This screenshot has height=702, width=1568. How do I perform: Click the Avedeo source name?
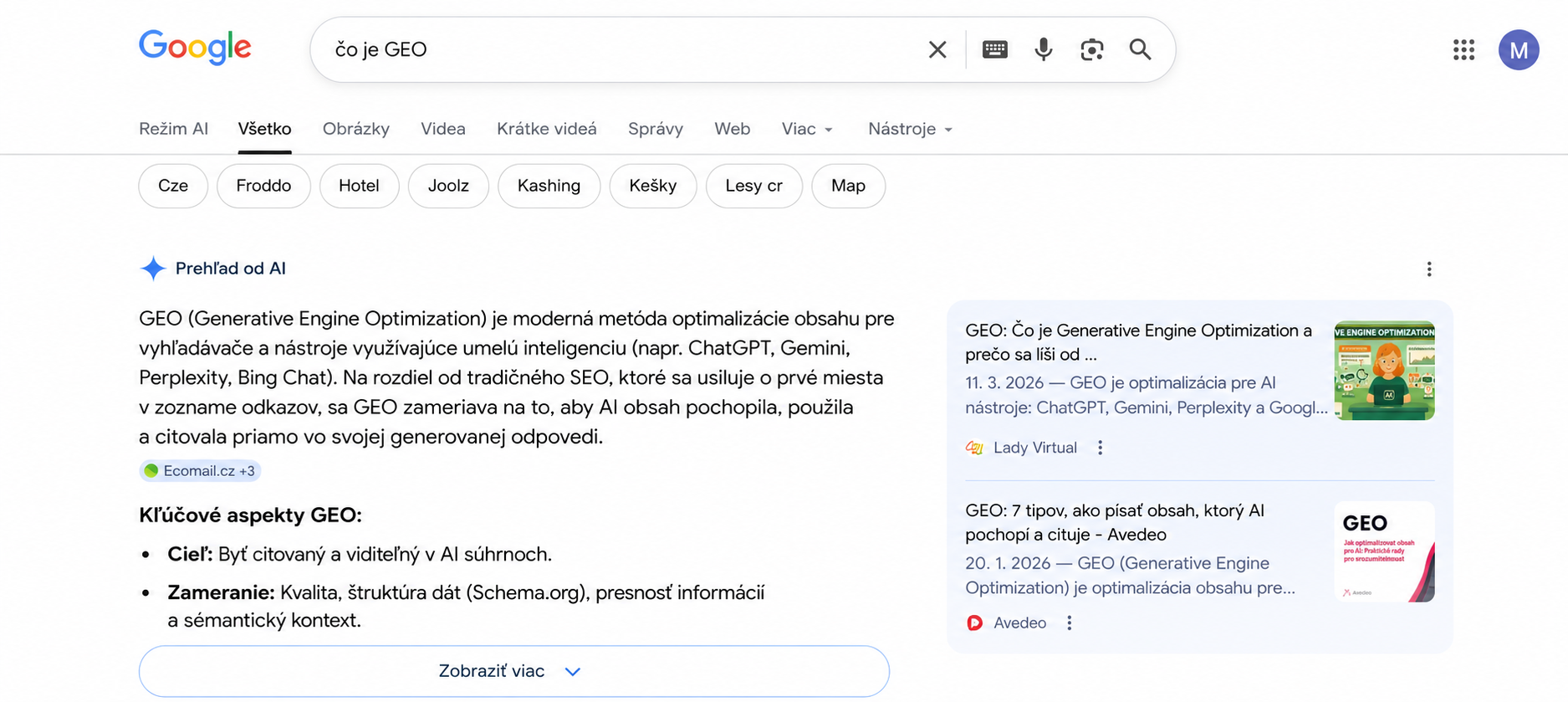click(1020, 623)
